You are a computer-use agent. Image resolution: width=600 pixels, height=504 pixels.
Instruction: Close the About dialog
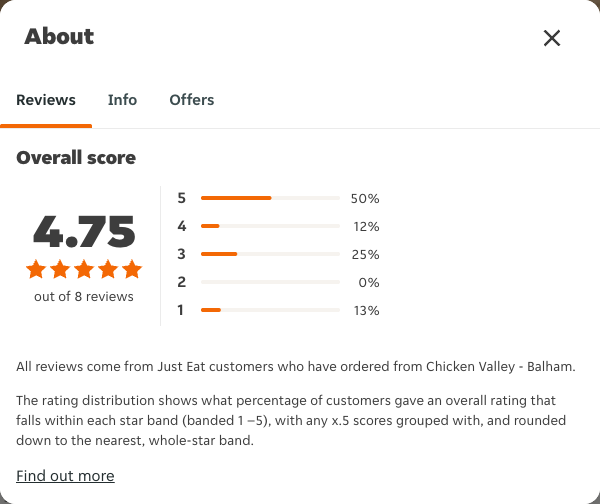coord(552,38)
